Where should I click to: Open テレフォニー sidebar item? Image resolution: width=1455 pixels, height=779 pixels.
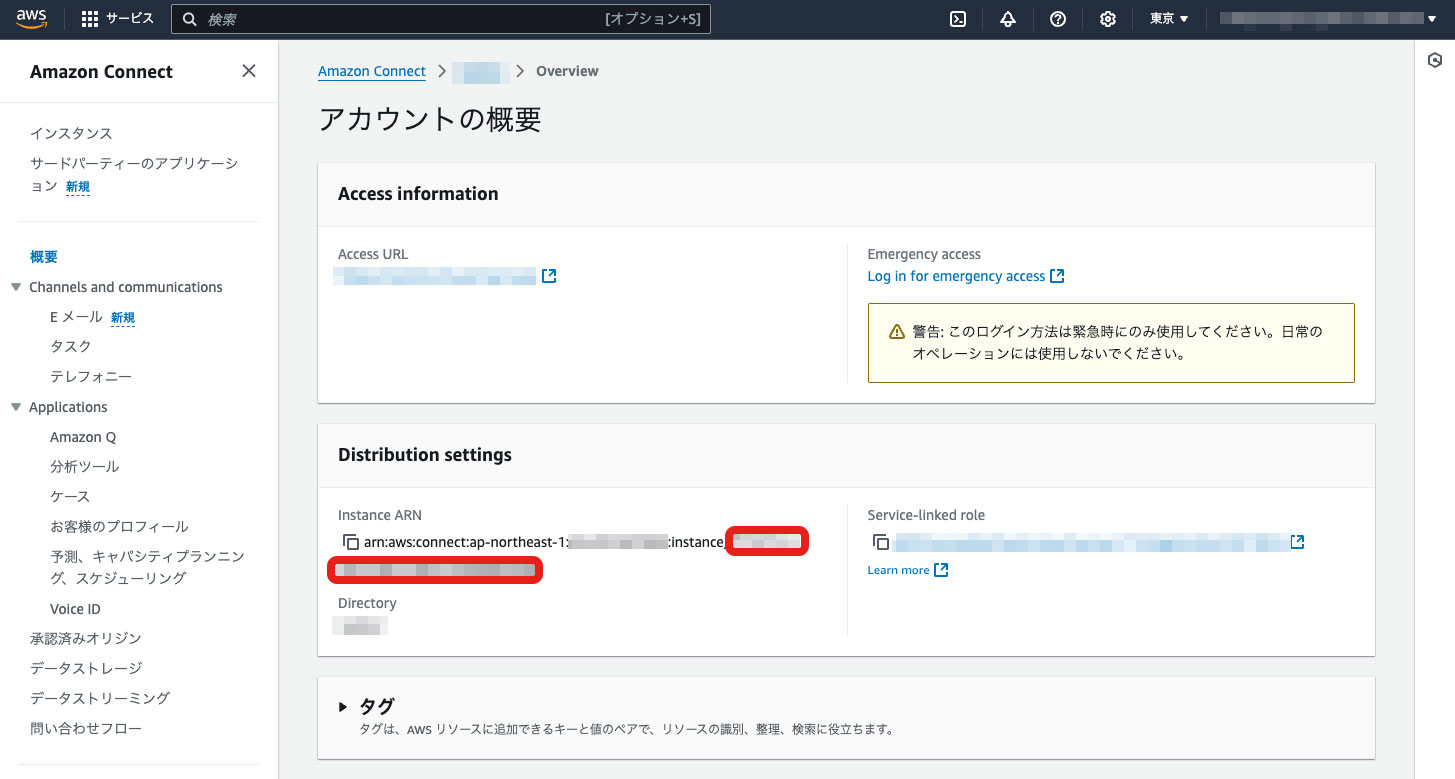coord(91,376)
